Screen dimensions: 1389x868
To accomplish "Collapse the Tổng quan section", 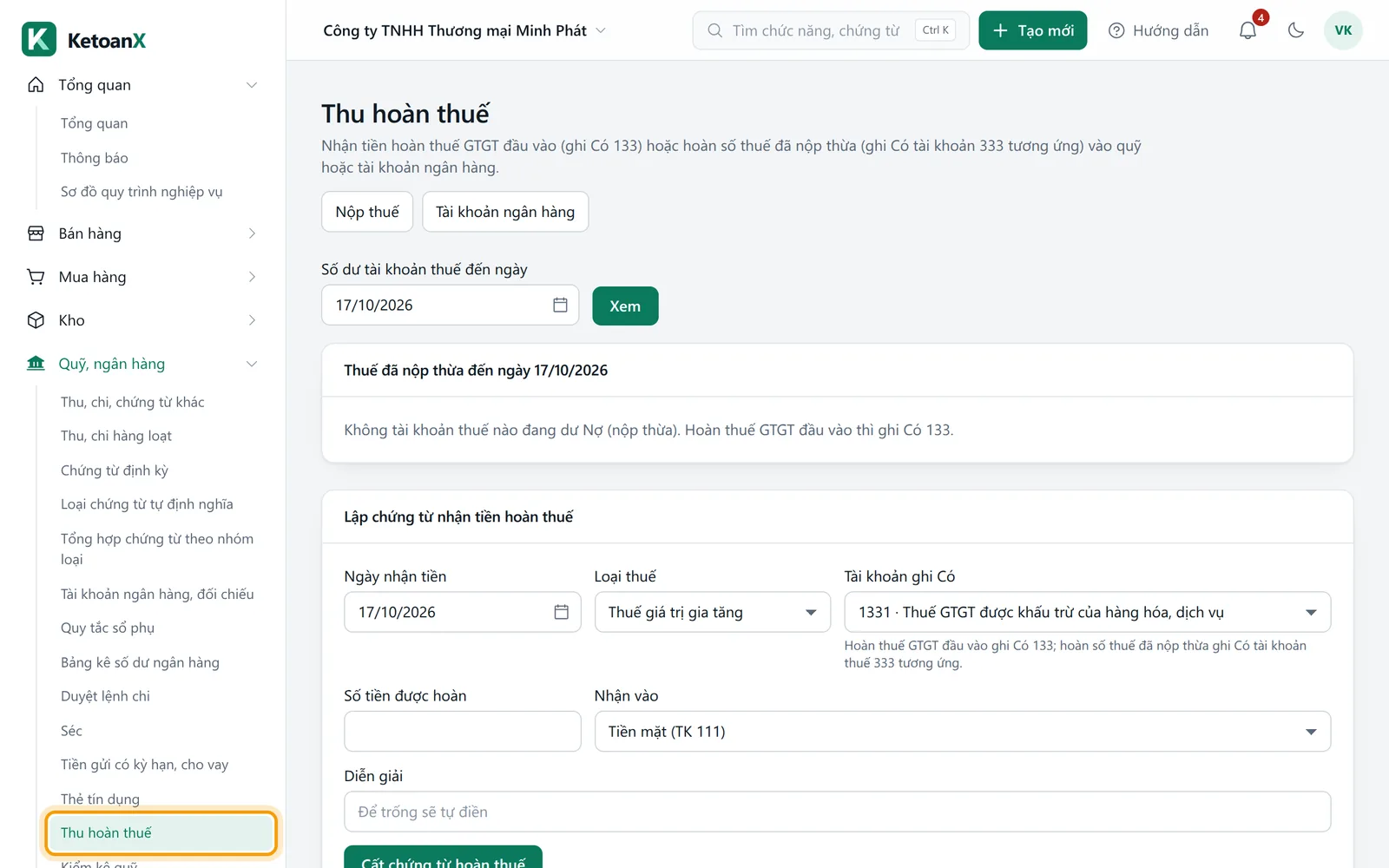I will tap(252, 85).
